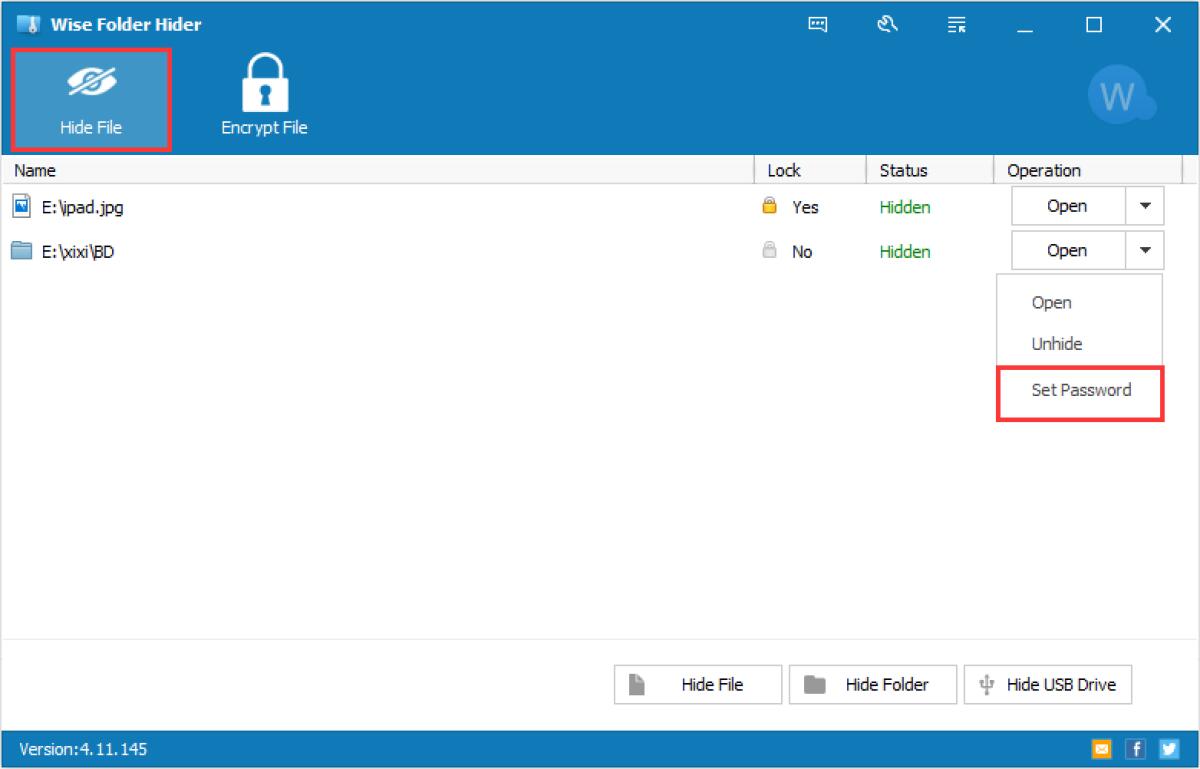
Task: Click the menu list icon in title bar
Action: click(x=956, y=25)
